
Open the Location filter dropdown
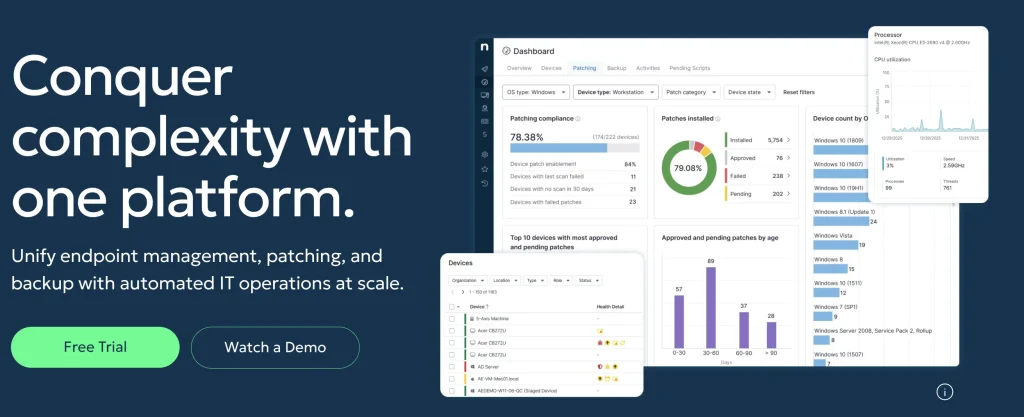point(505,280)
